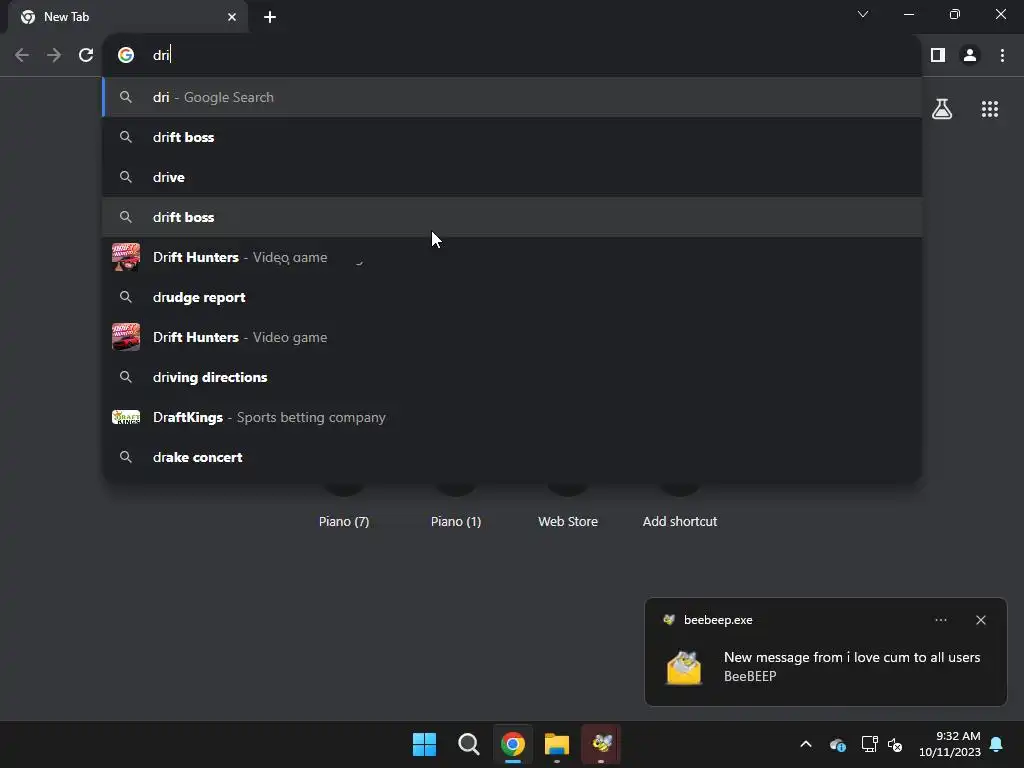Image resolution: width=1024 pixels, height=768 pixels.
Task: Open the Chrome three-dot menu
Action: click(1002, 55)
